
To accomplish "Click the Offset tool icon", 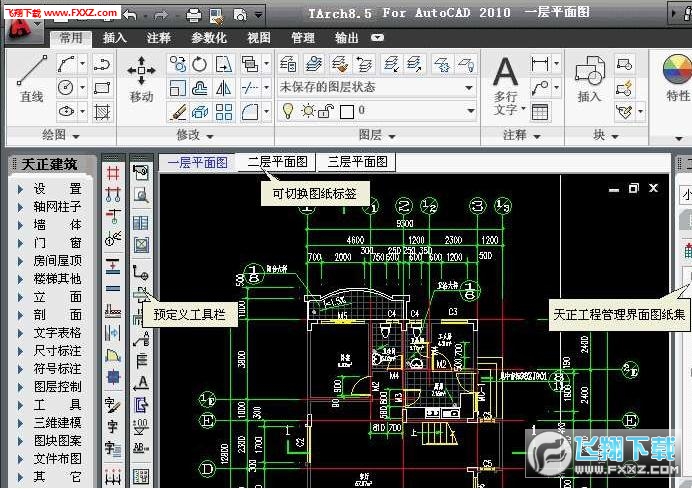I will click(x=199, y=88).
